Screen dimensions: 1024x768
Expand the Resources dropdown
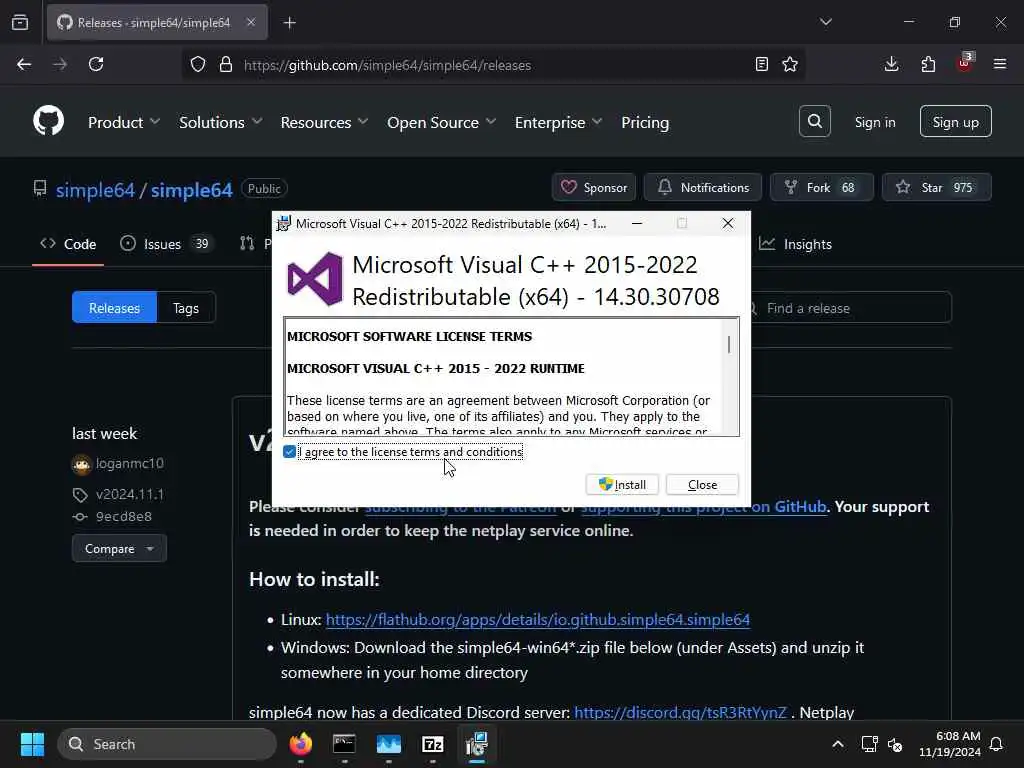(324, 122)
